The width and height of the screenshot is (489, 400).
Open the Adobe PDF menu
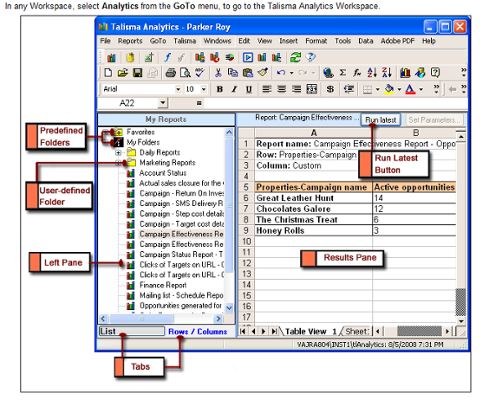tap(397, 41)
